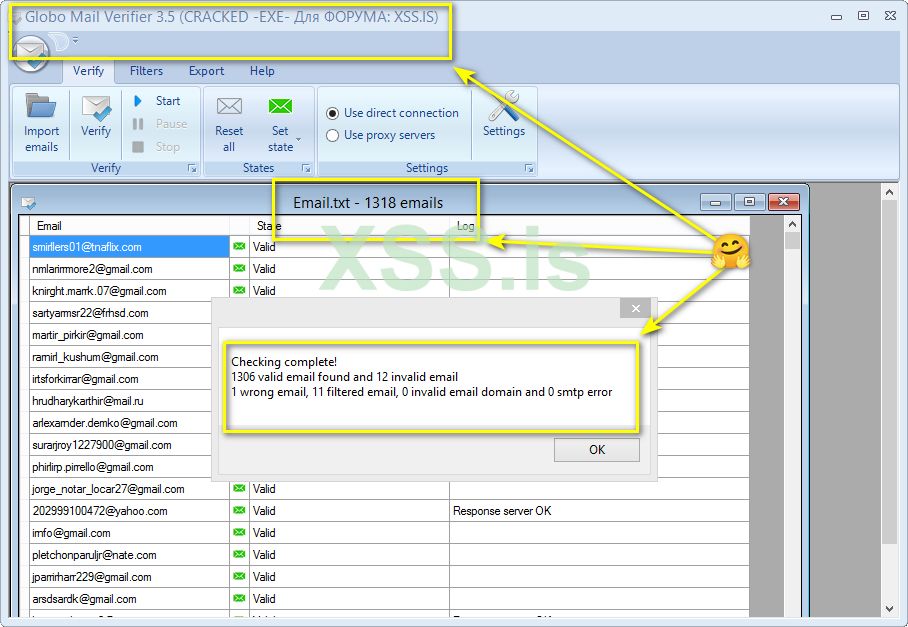Maximize the Email.txt document window

click(749, 201)
